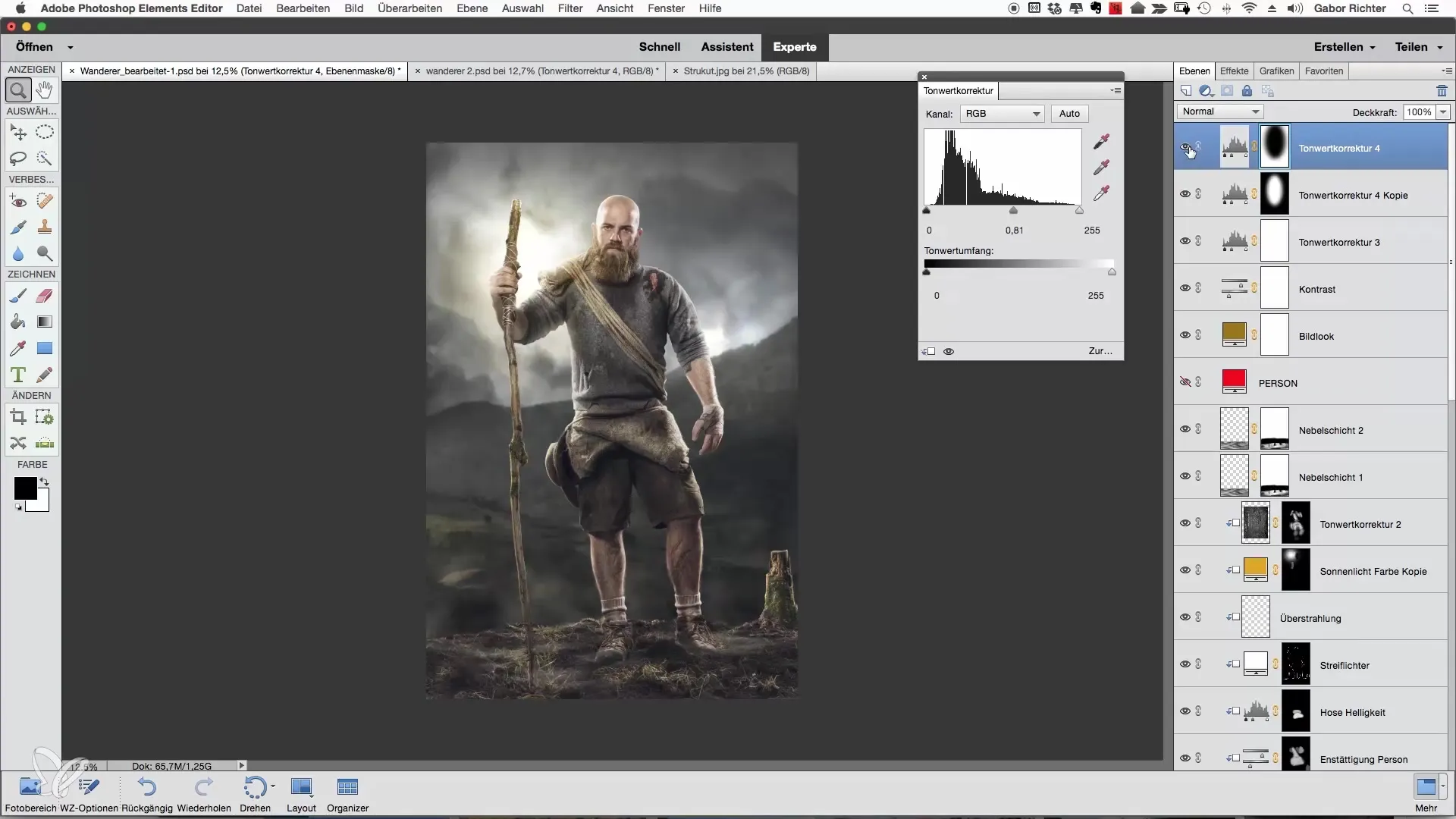
Task: Open the Deckkraft opacity dropdown arrow
Action: pos(1443,111)
